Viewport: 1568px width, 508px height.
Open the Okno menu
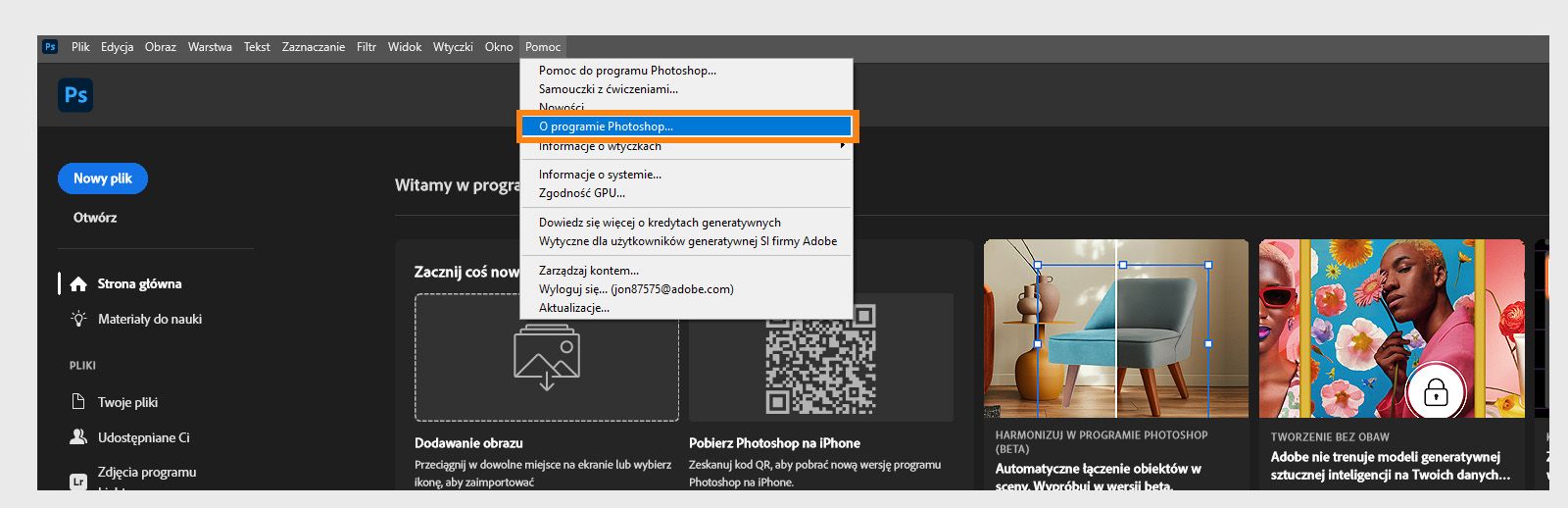tap(499, 47)
